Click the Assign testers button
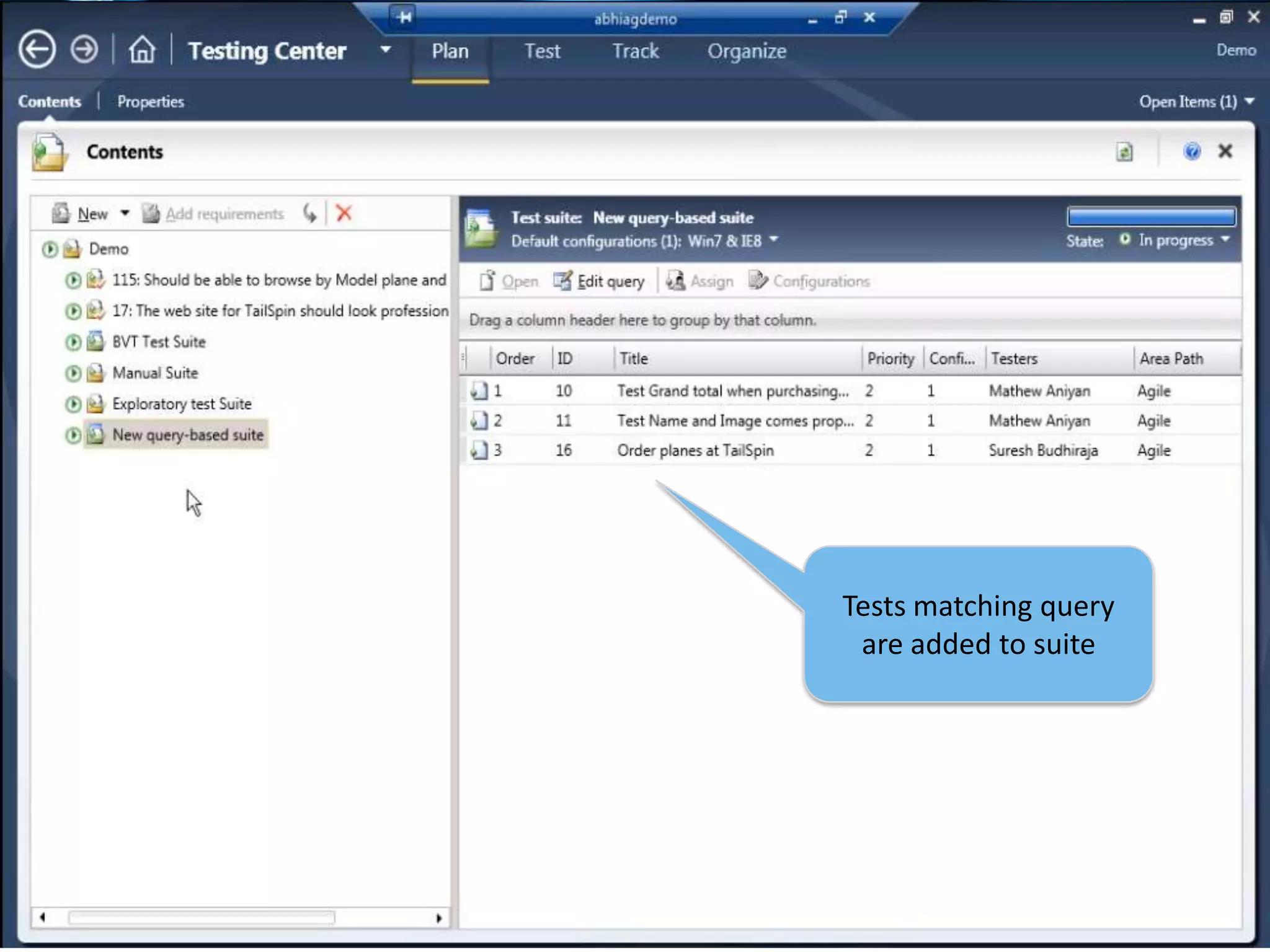 click(699, 282)
